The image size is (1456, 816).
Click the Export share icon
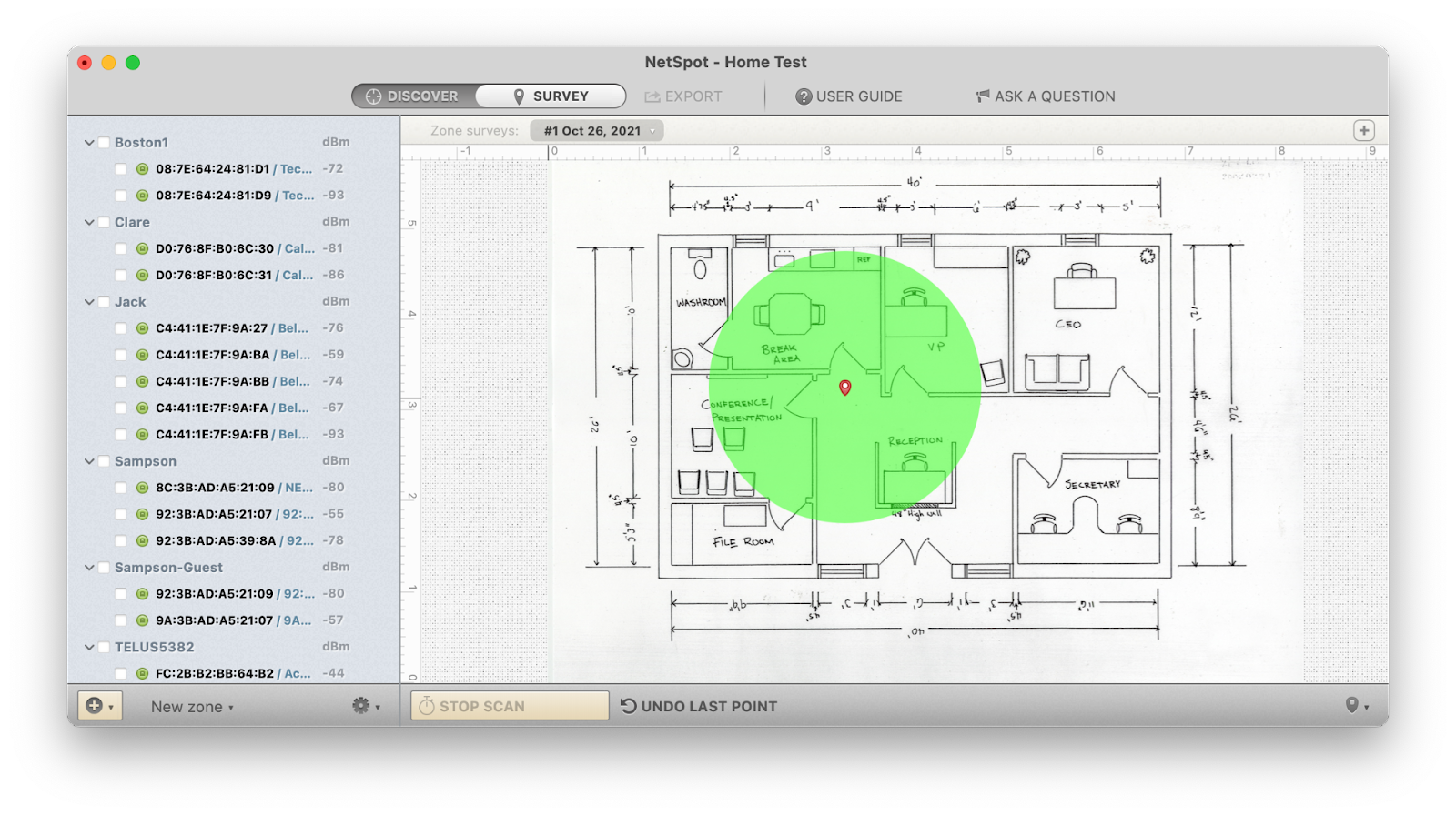[652, 96]
